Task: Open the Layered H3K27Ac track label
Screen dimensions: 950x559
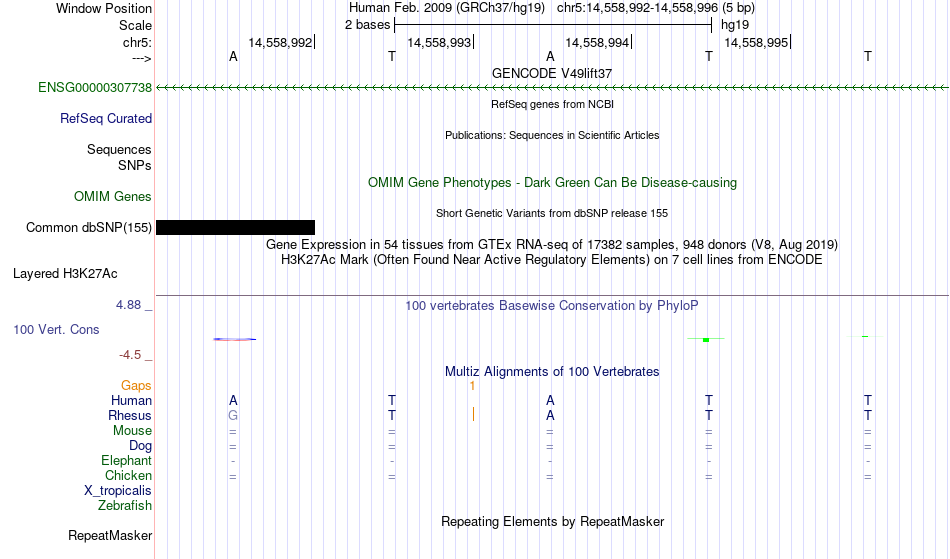Action: click(x=65, y=274)
